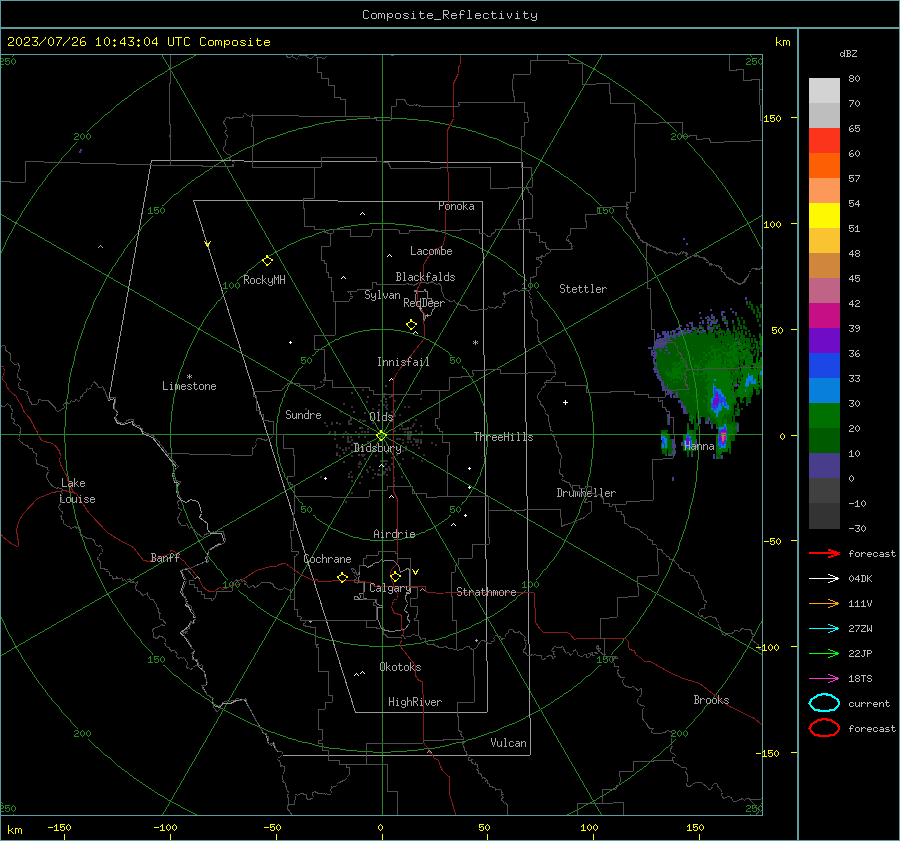The height and width of the screenshot is (841, 900).
Task: Select the Sundre label
Action: coord(303,414)
